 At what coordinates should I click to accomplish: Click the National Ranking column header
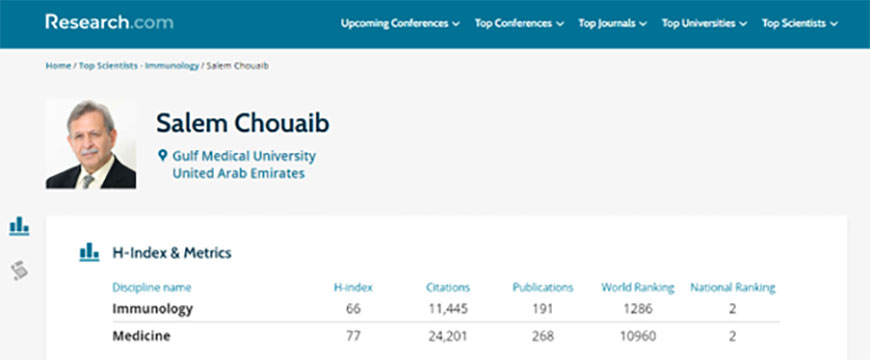[x=733, y=287]
